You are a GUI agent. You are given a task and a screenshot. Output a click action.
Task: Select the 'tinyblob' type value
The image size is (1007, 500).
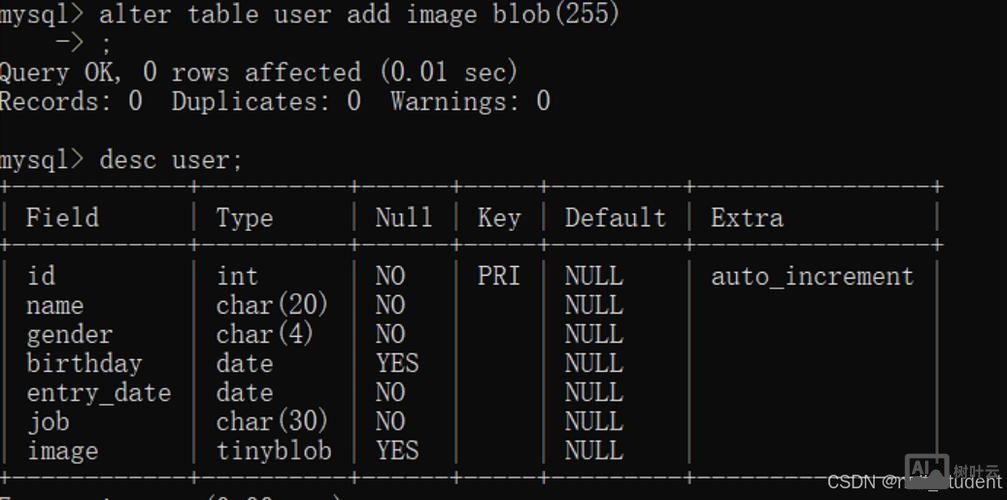(x=273, y=451)
